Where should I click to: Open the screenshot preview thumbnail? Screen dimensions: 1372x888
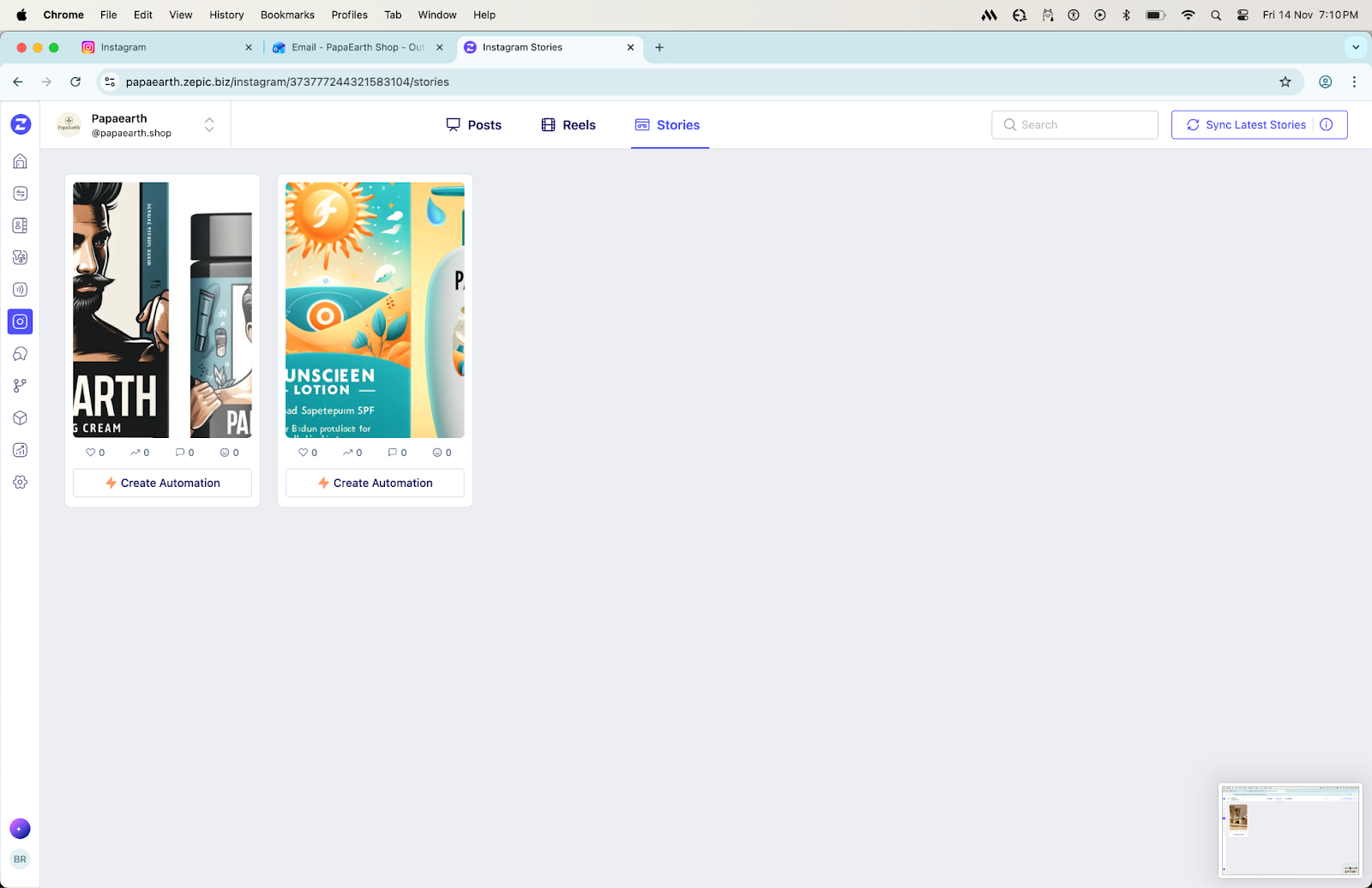pos(1290,831)
